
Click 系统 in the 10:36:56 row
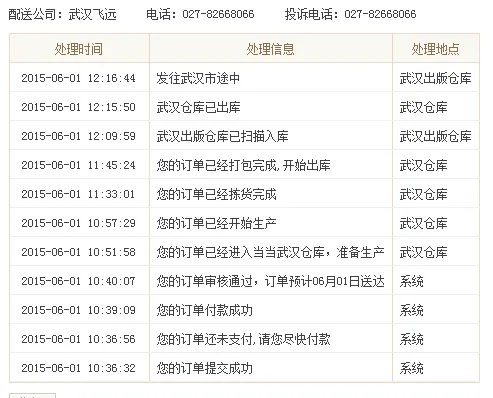(412, 339)
